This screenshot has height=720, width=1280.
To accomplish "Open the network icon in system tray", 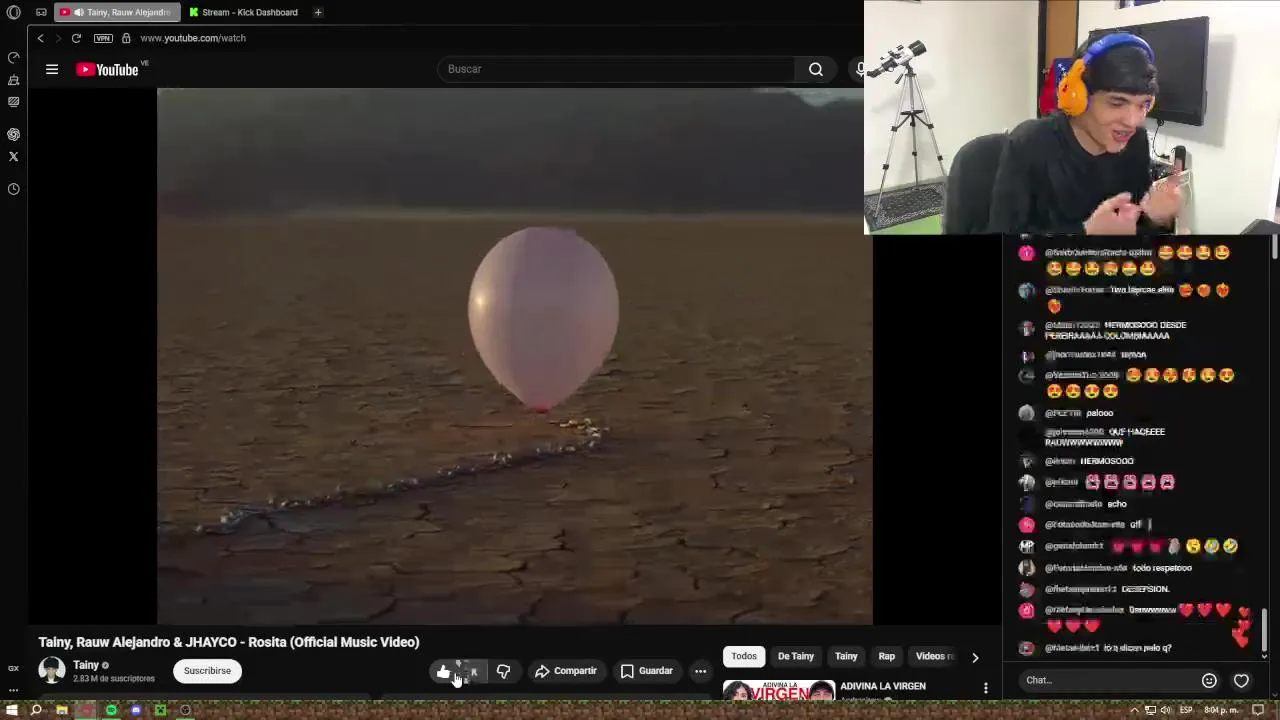I will (1150, 710).
